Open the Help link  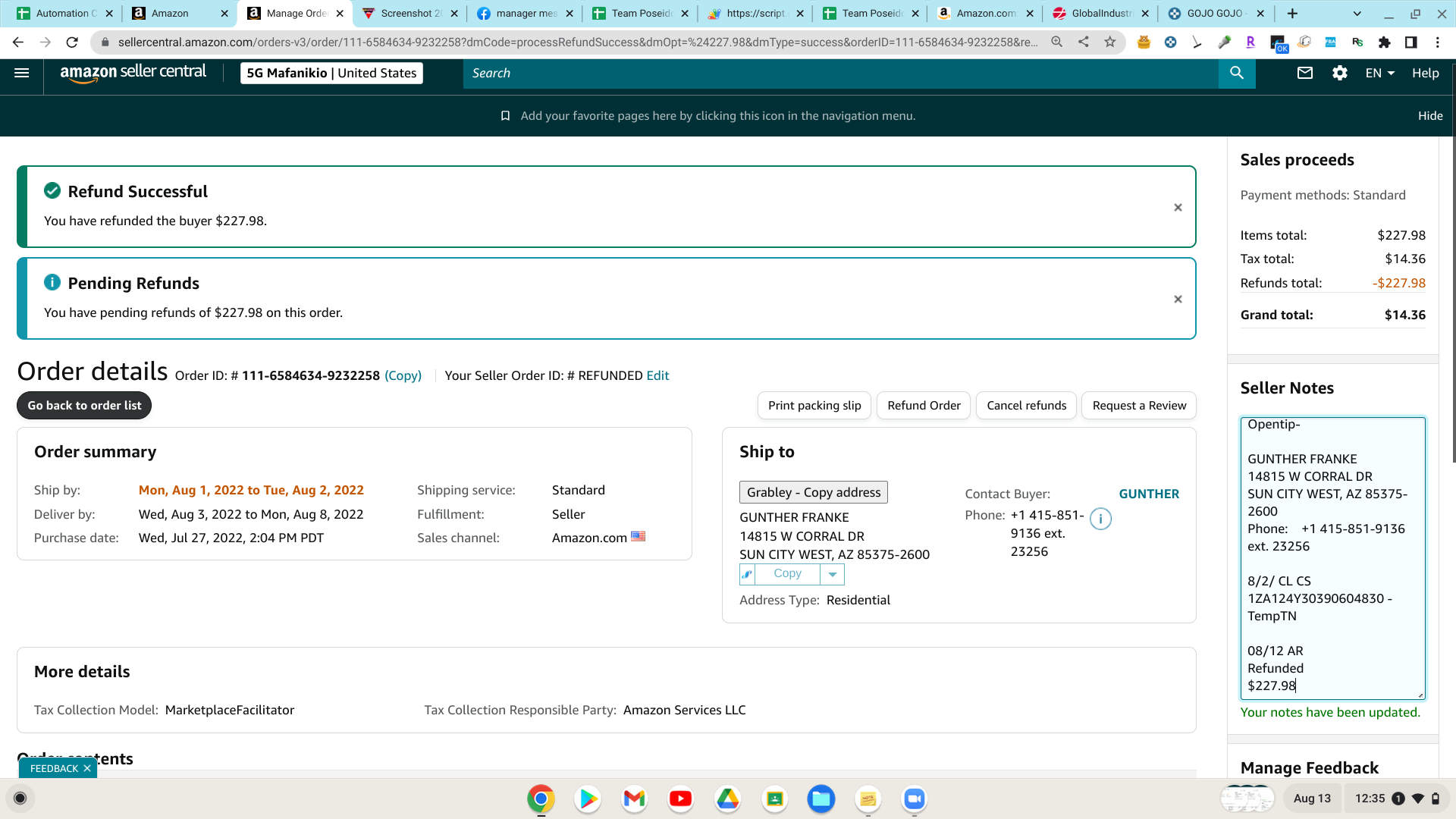click(x=1426, y=73)
